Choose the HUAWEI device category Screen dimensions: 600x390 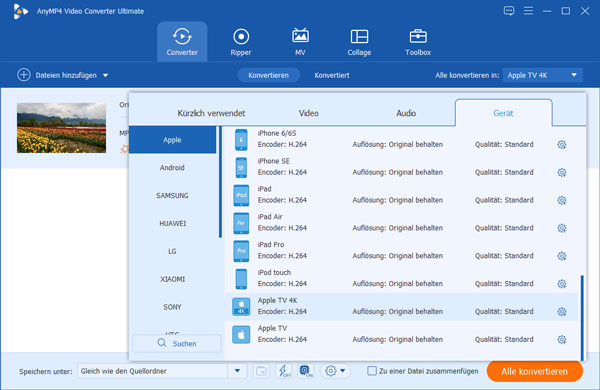[x=173, y=224]
